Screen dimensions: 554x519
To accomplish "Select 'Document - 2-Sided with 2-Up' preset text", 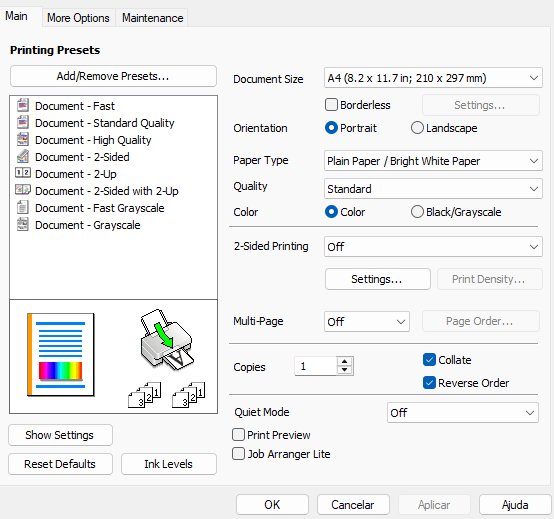I will (107, 191).
